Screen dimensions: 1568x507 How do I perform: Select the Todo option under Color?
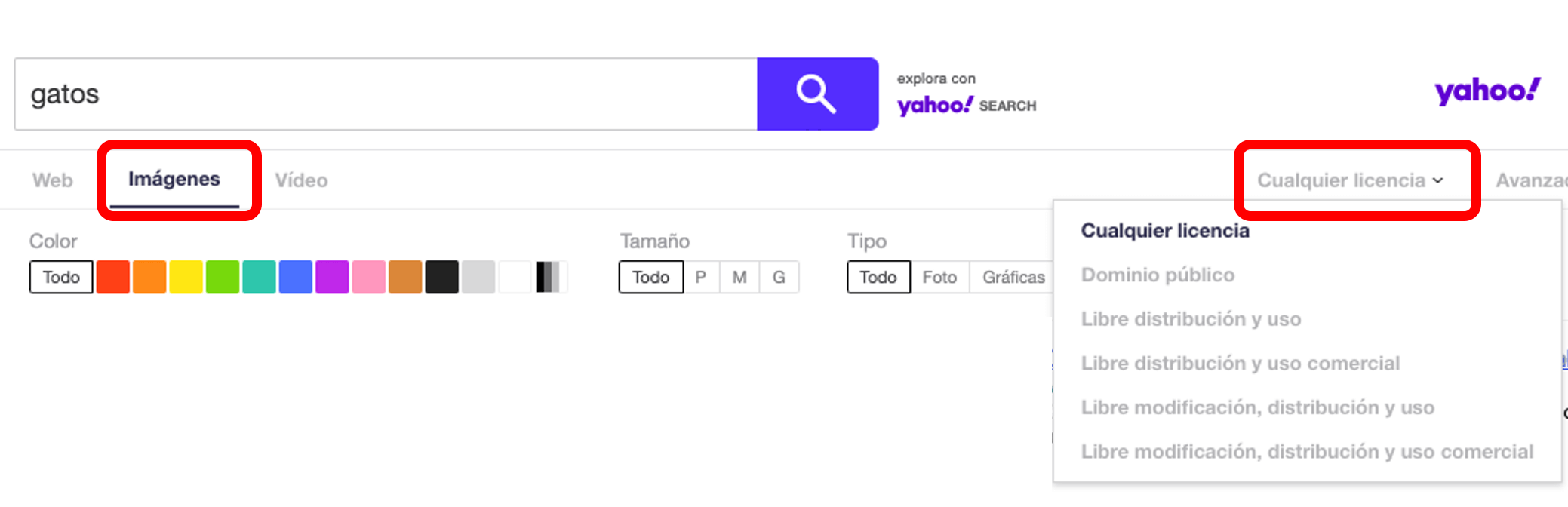[61, 277]
